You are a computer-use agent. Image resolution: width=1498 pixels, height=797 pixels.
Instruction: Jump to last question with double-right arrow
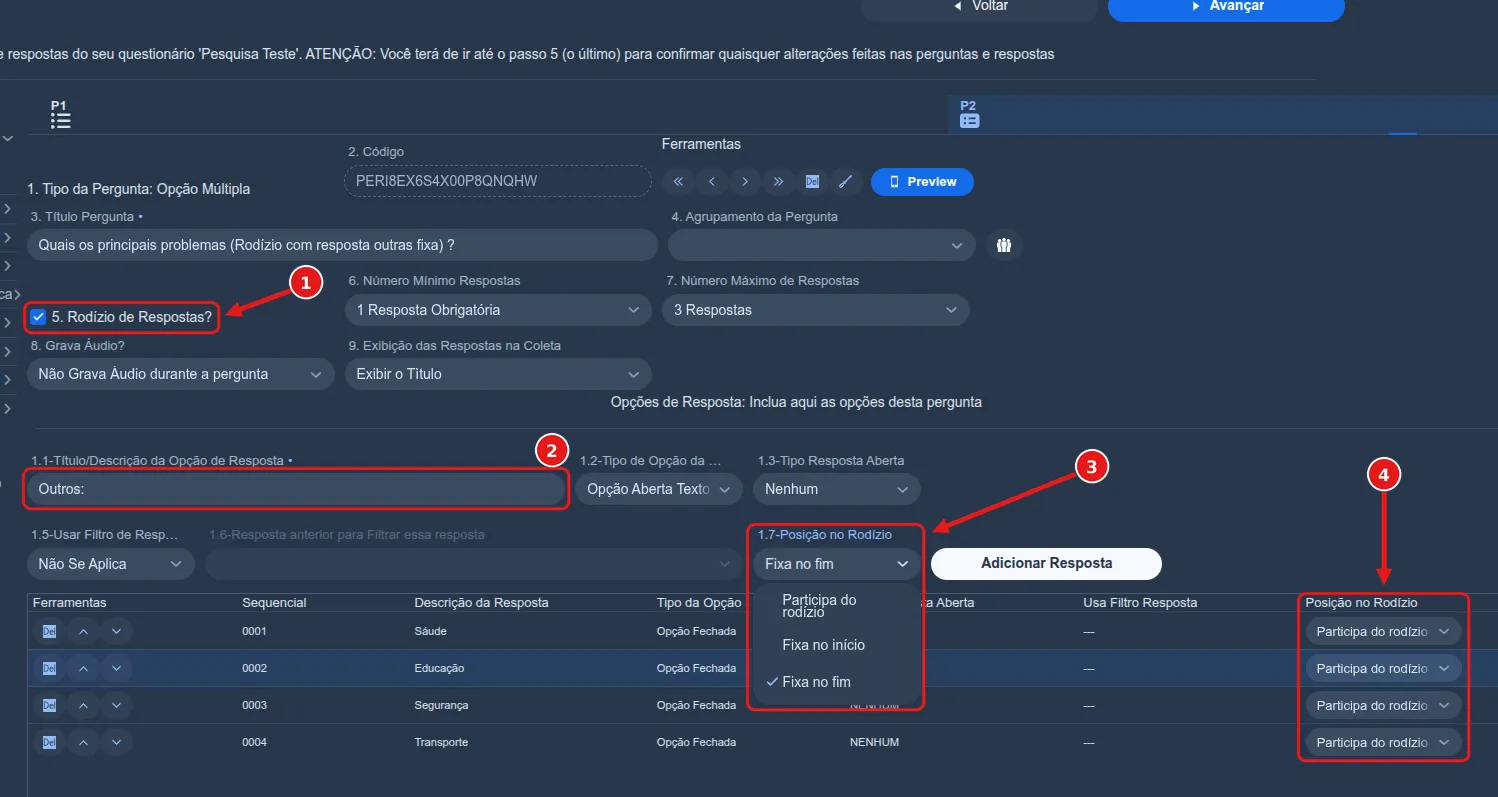pyautogui.click(x=778, y=182)
